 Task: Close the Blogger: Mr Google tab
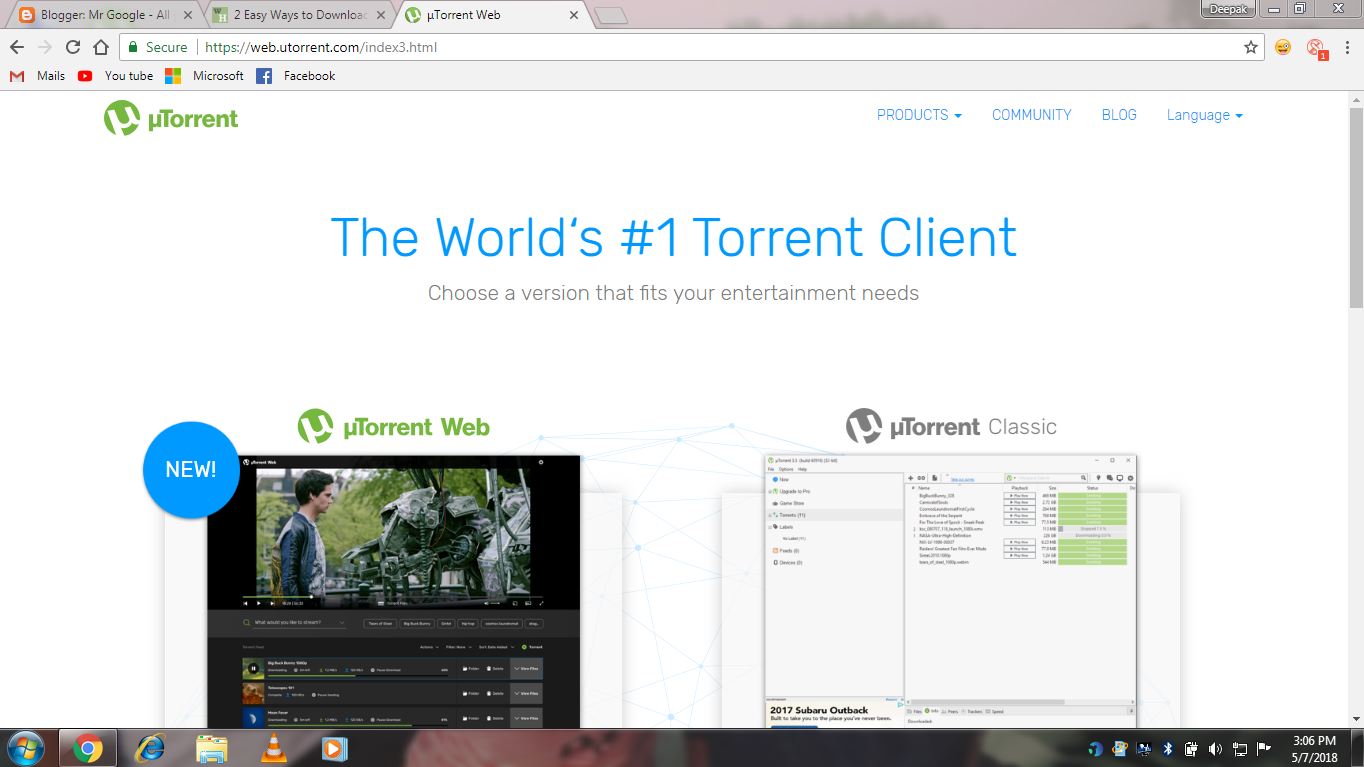click(188, 15)
